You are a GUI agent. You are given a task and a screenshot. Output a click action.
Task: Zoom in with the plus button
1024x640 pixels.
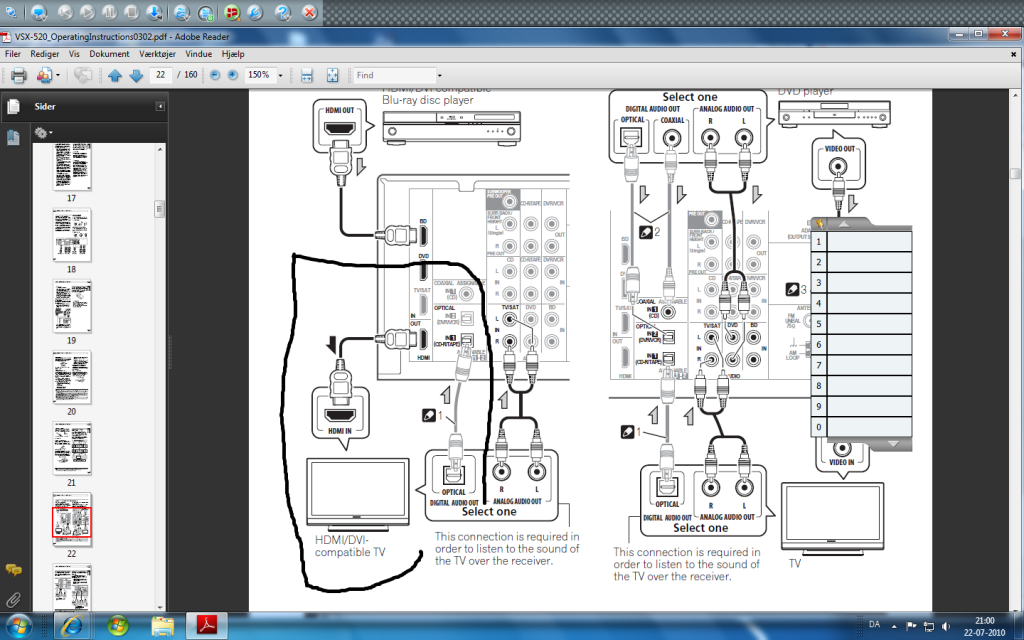pyautogui.click(x=232, y=75)
